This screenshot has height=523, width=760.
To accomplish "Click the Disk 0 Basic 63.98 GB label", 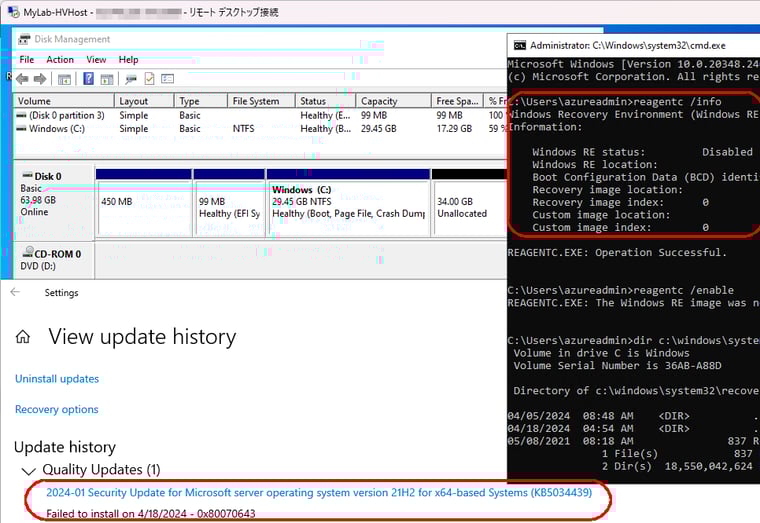I will click(x=54, y=203).
